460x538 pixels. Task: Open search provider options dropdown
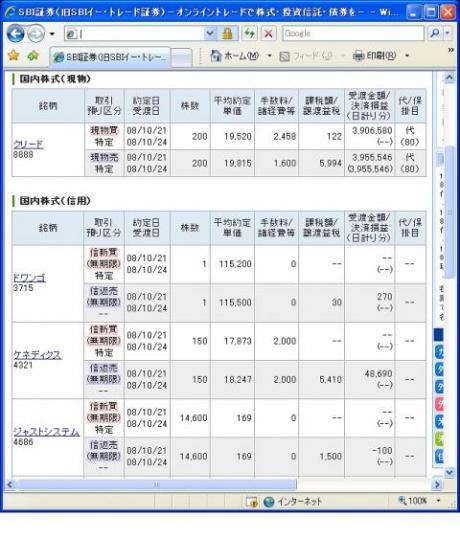click(x=447, y=33)
